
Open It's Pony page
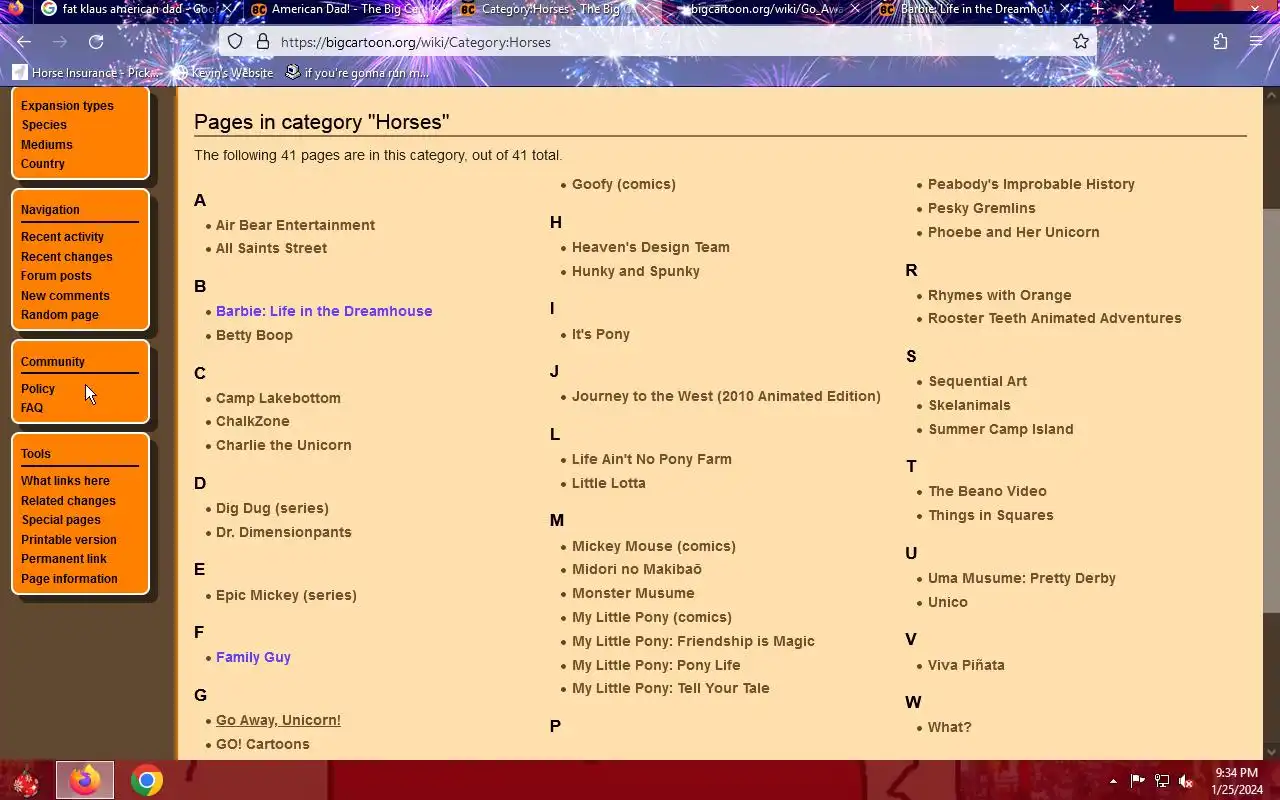pos(600,334)
